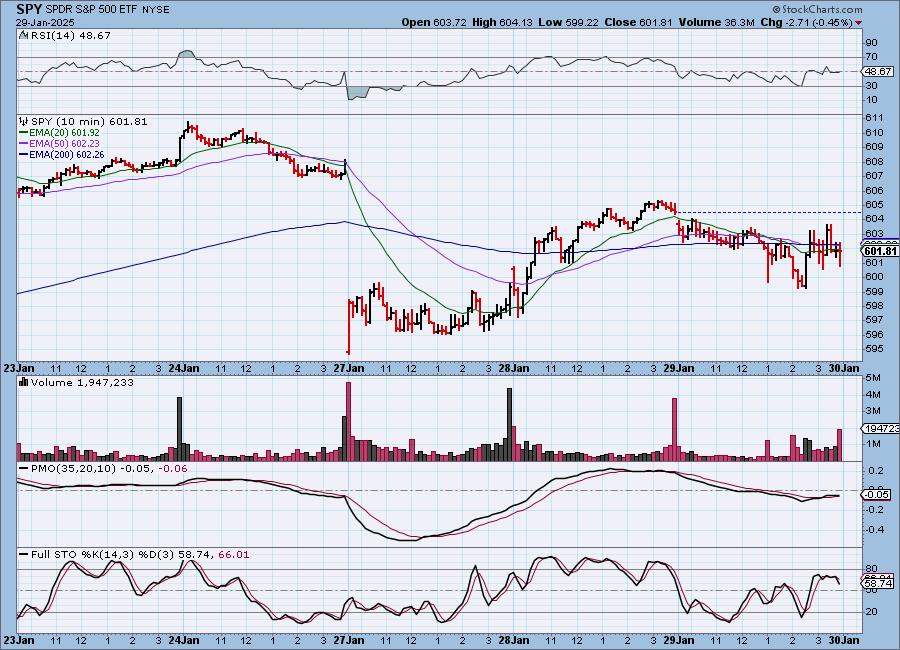The image size is (900, 650).
Task: Click the 'EMA(20) 601.92' legend entry
Action: (64, 133)
